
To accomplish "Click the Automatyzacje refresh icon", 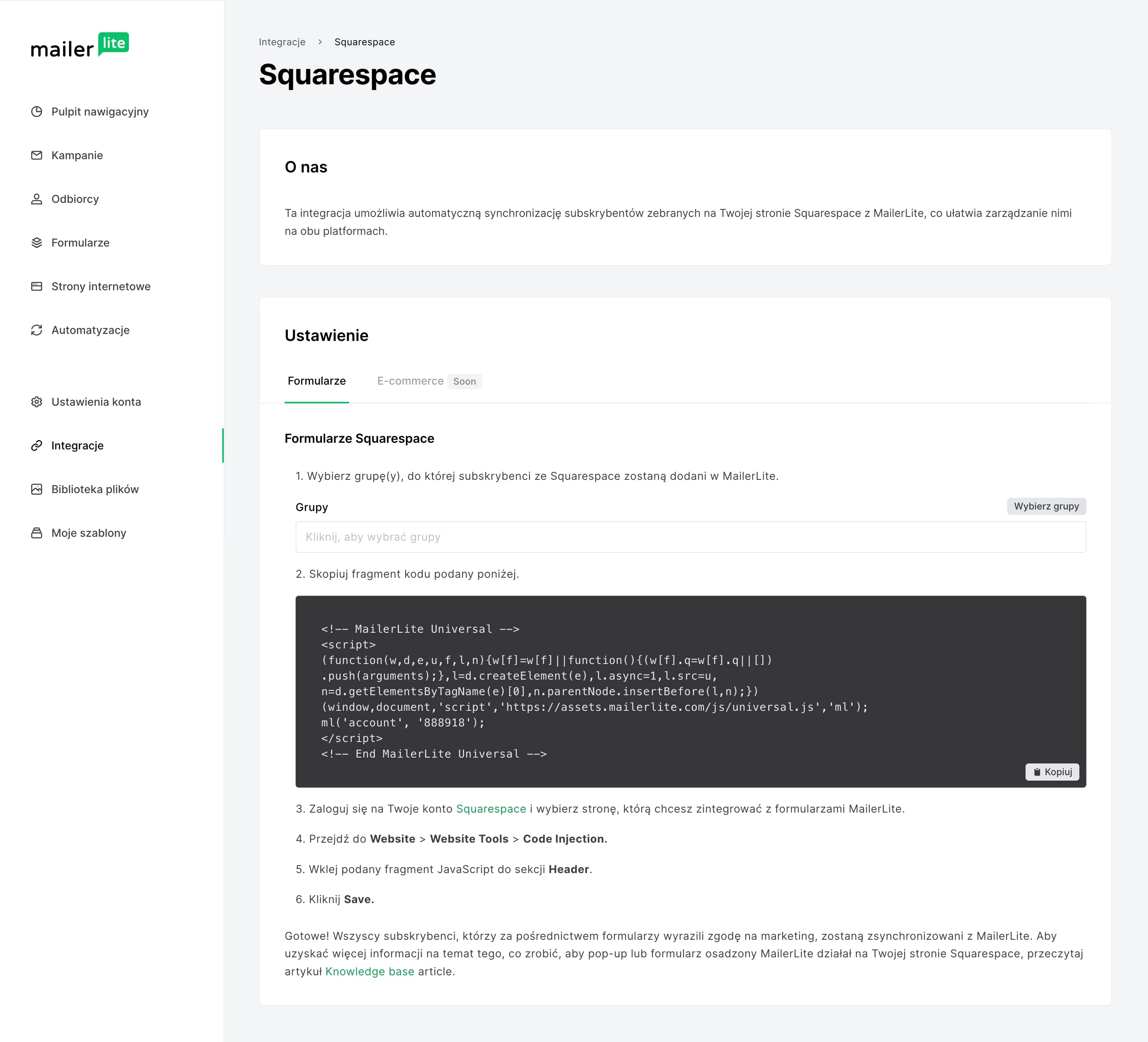I will point(36,330).
